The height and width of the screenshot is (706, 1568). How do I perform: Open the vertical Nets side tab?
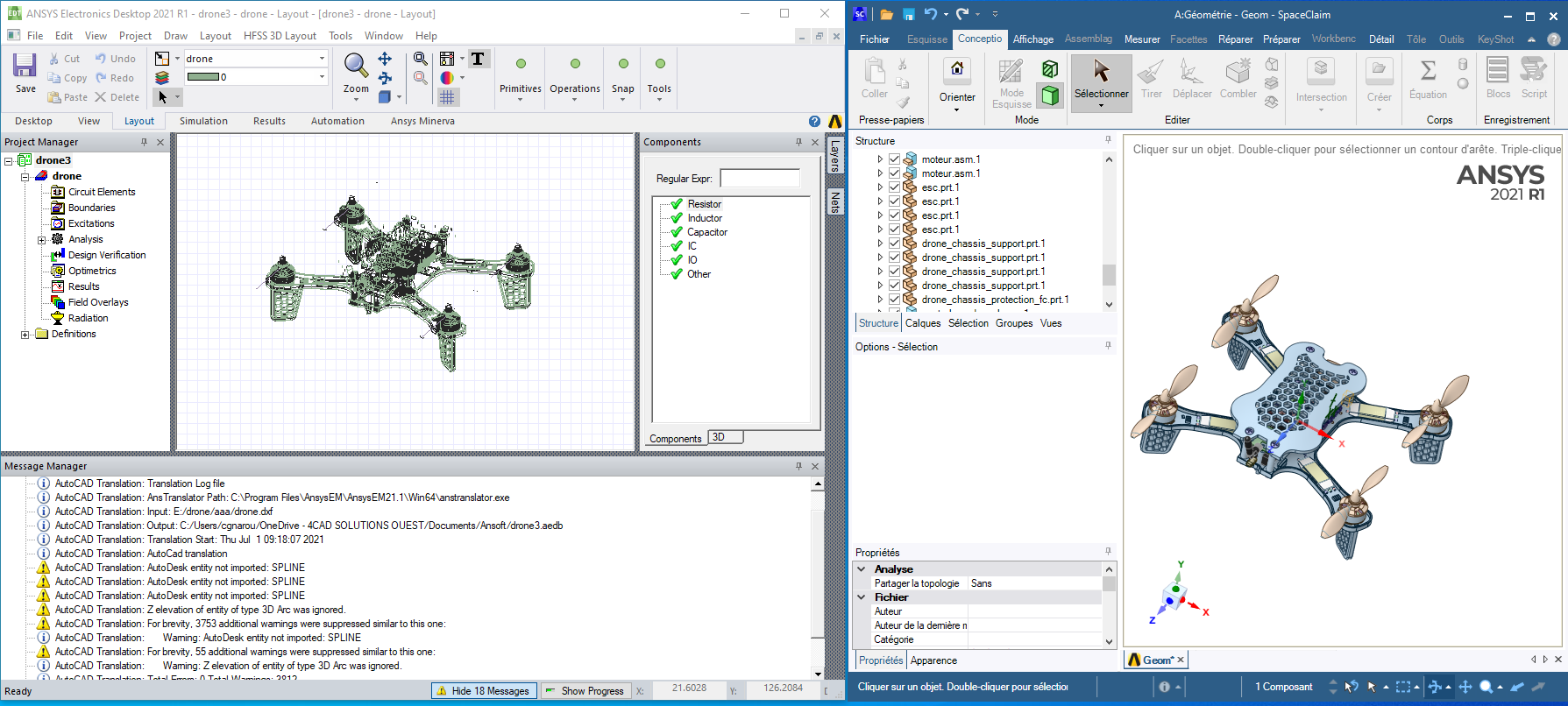pos(835,201)
